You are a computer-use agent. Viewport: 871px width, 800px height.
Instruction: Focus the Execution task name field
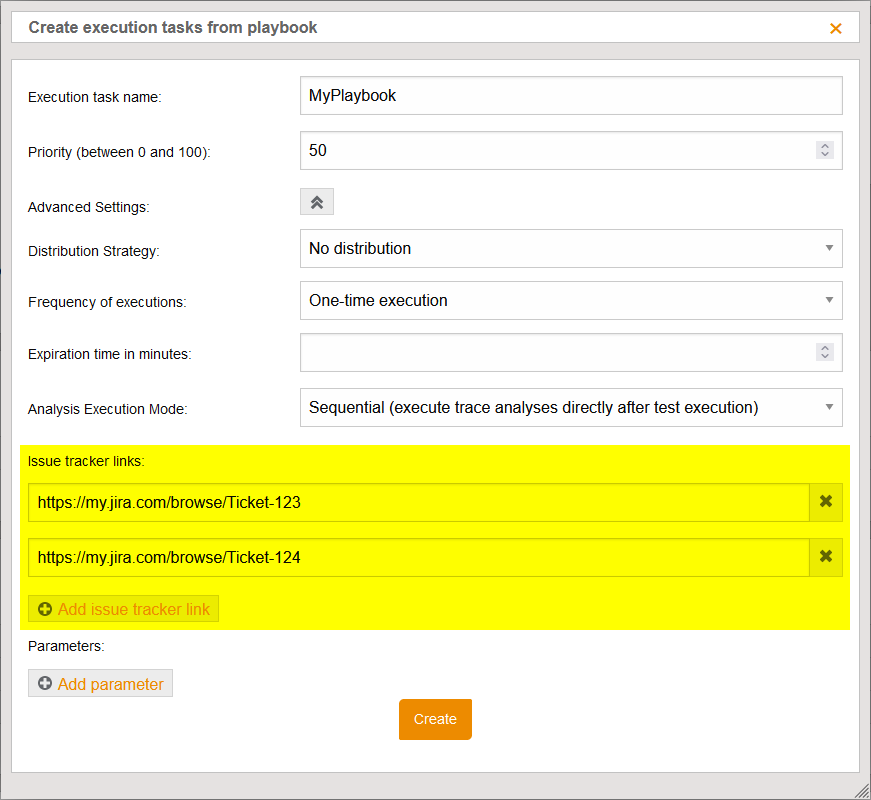(x=570, y=96)
